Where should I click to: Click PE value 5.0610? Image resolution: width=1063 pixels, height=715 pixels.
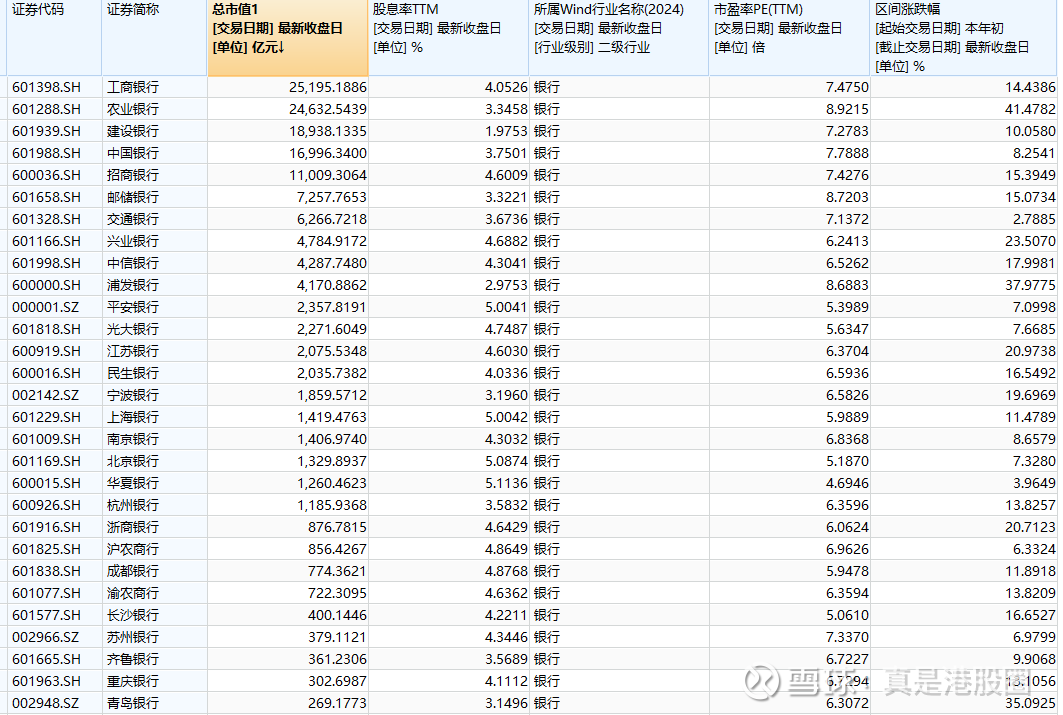tap(847, 615)
